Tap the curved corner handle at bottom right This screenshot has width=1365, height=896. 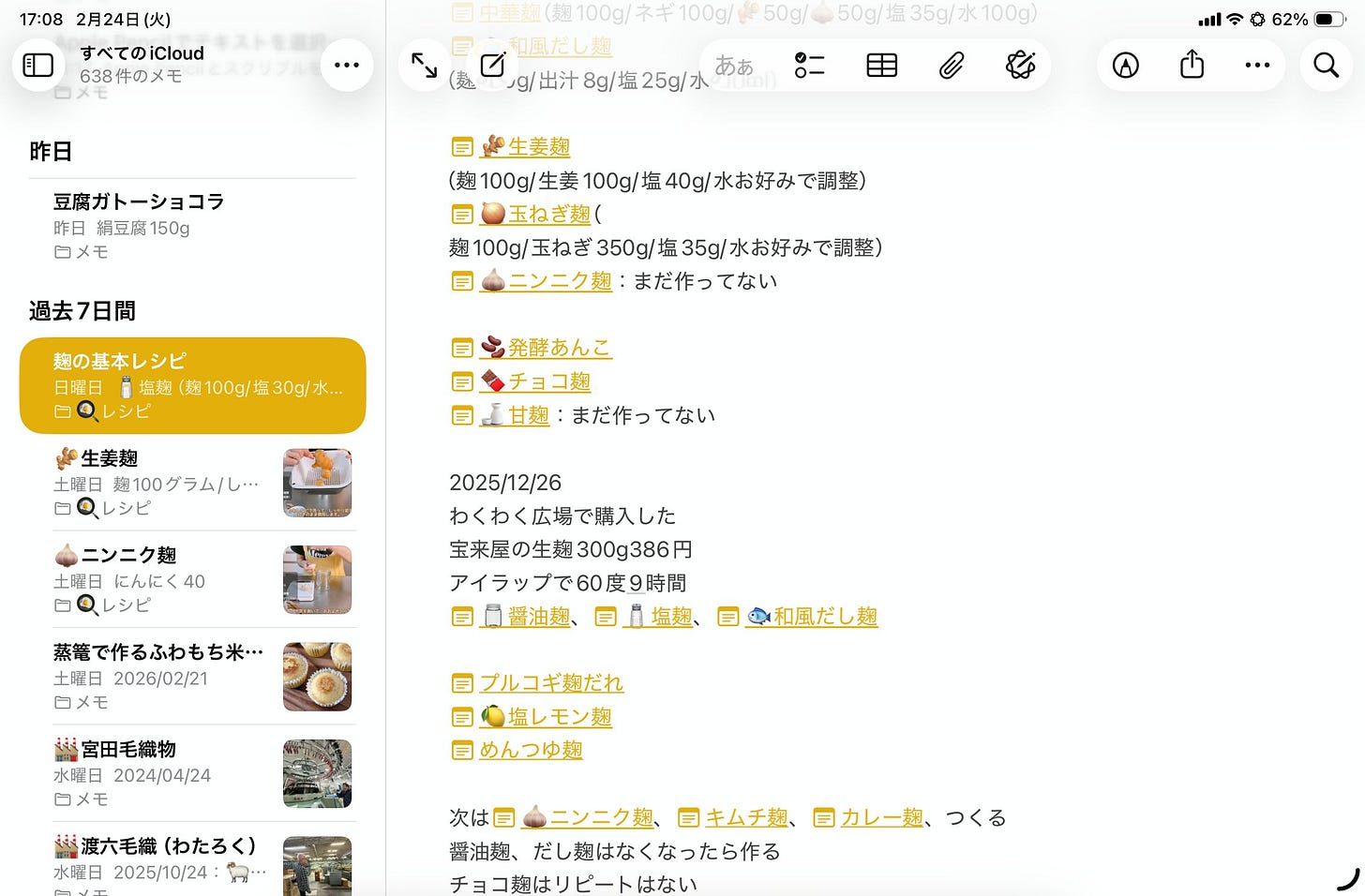pos(1347,879)
